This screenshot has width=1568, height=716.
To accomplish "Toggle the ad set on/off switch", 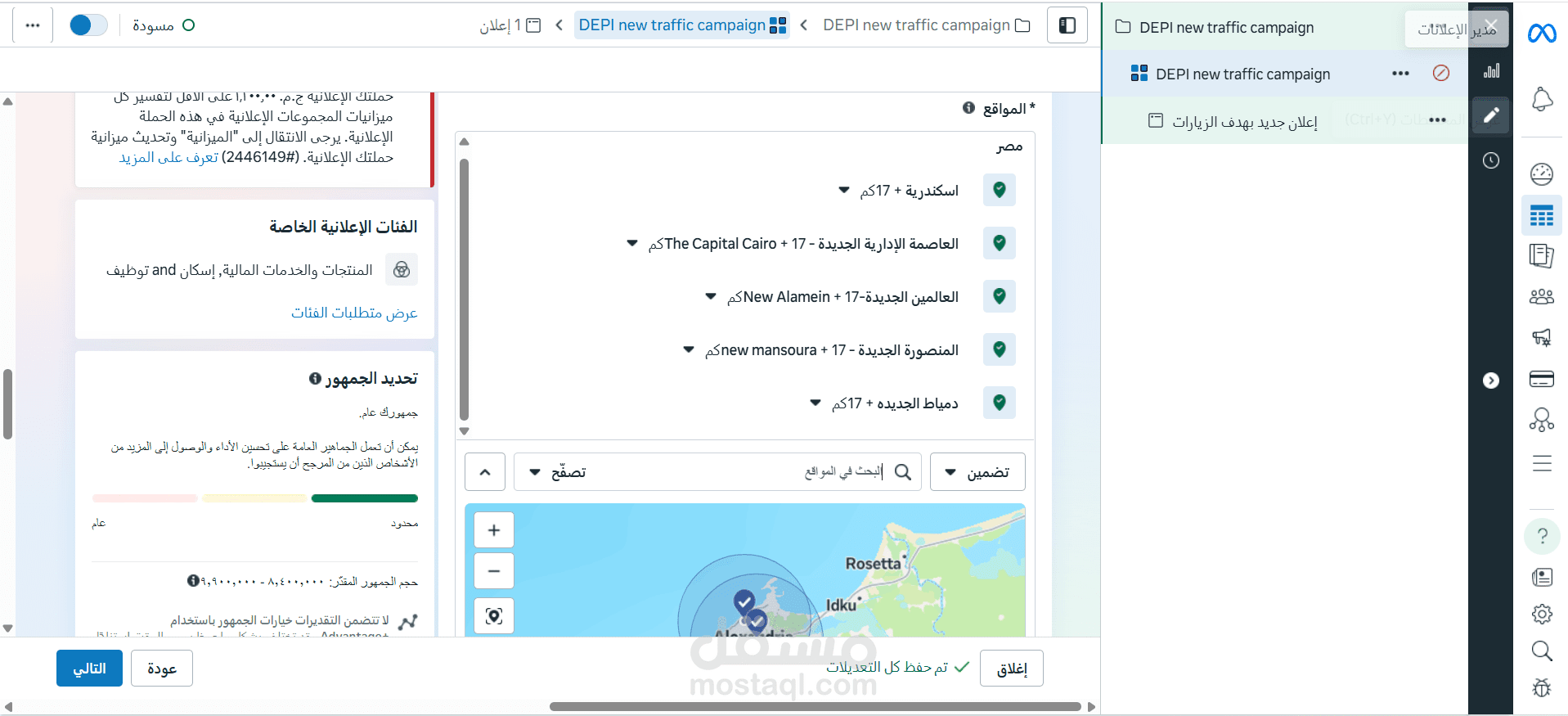I will (88, 25).
